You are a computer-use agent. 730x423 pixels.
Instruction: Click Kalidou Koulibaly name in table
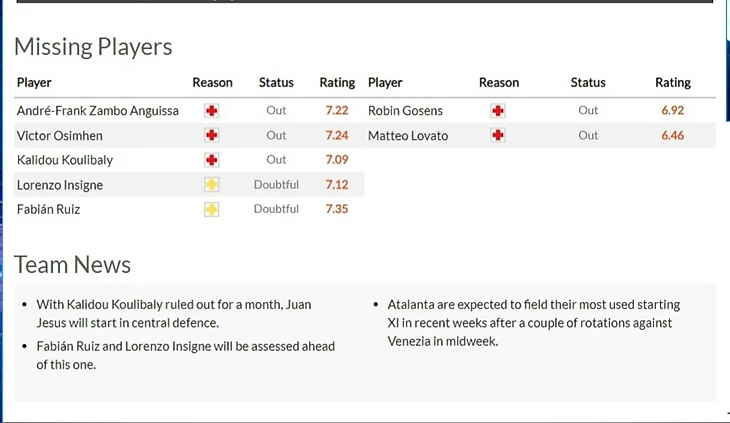tap(65, 160)
